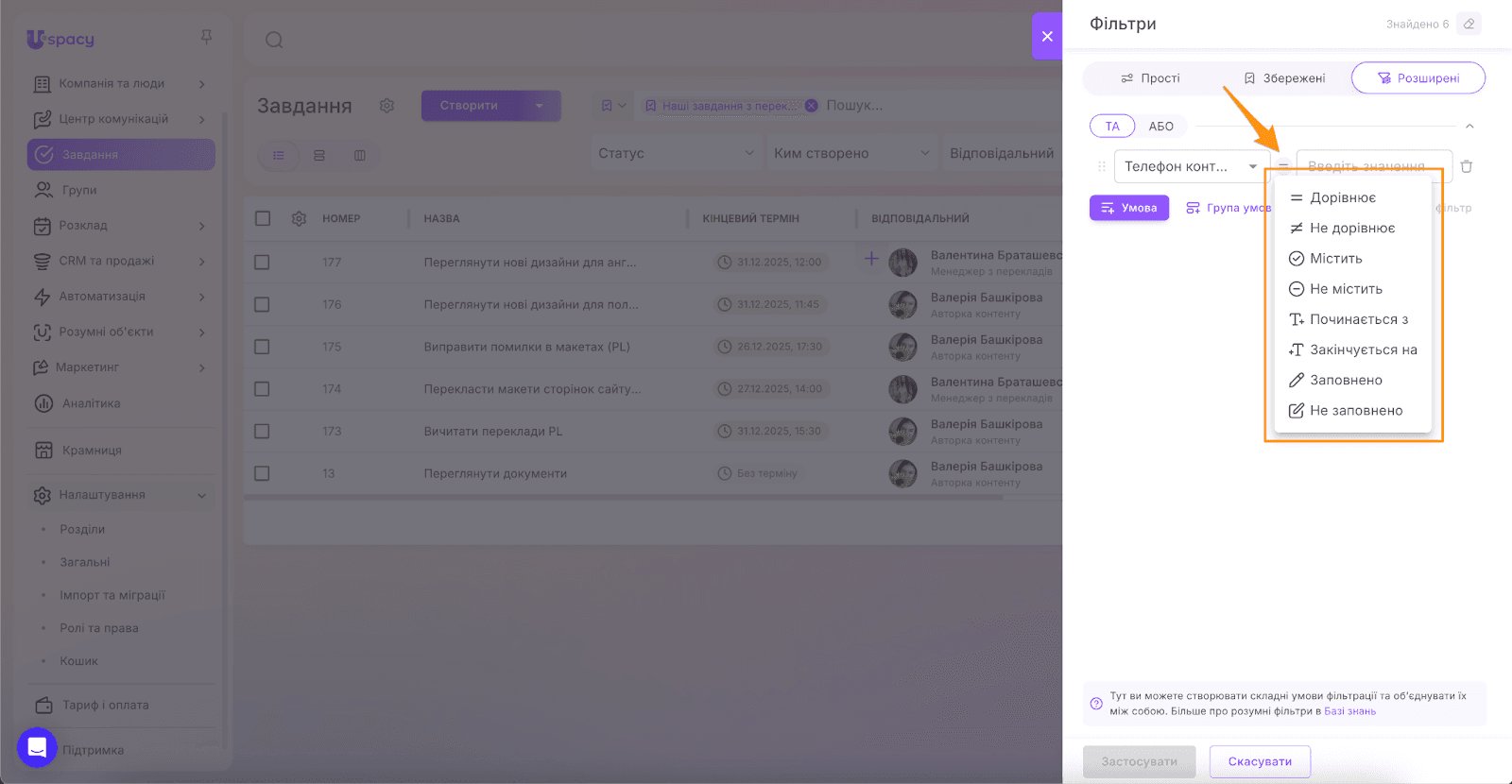Tick the checkbox for task 174
1512x784 pixels.
click(x=262, y=388)
